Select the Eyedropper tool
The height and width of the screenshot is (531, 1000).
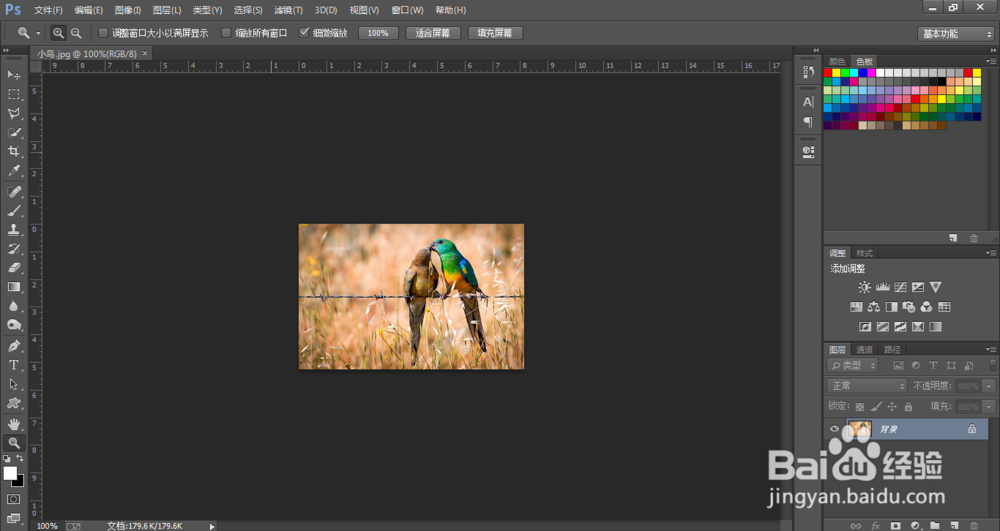click(x=13, y=171)
